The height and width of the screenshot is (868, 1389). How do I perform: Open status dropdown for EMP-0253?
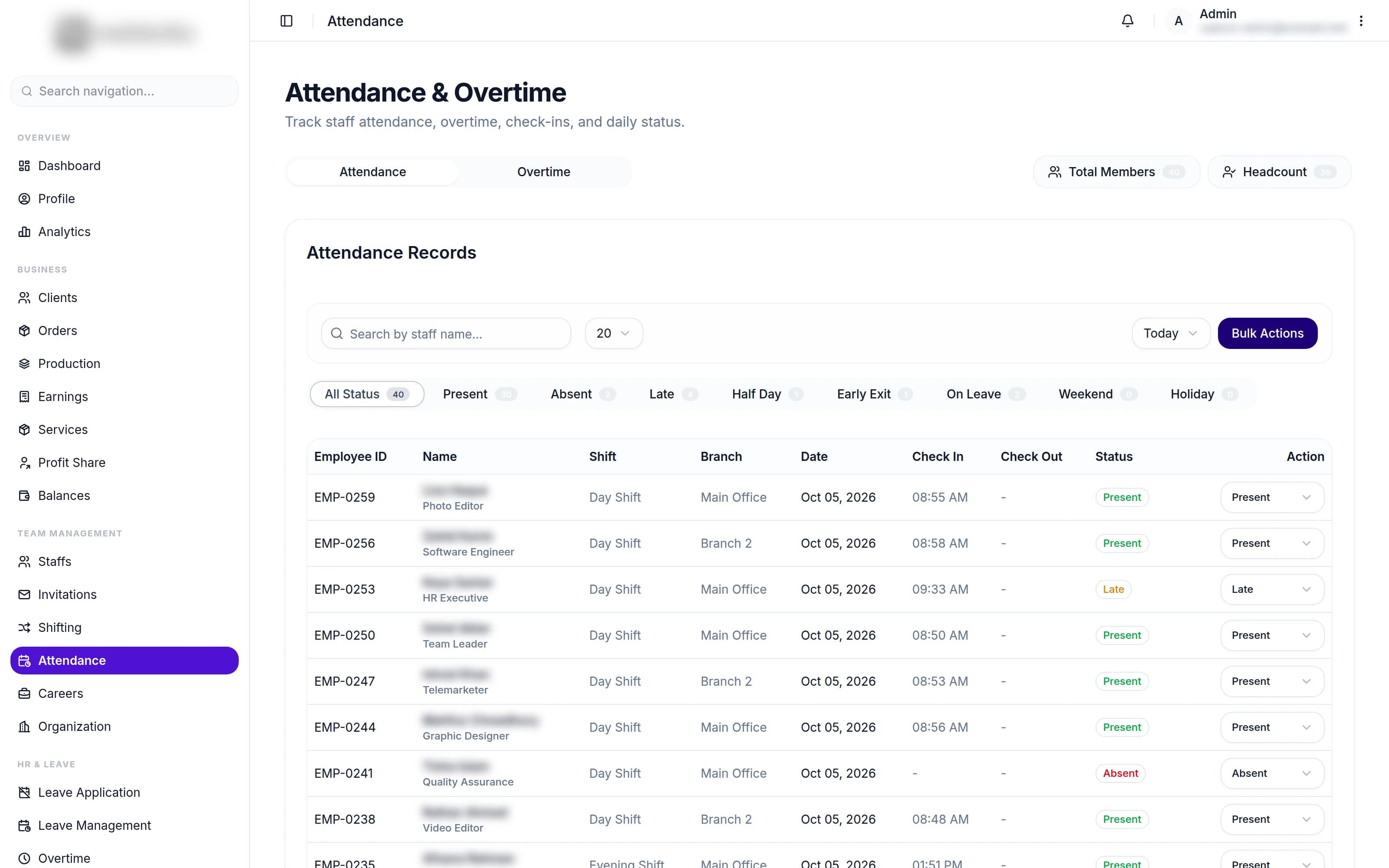click(1272, 589)
